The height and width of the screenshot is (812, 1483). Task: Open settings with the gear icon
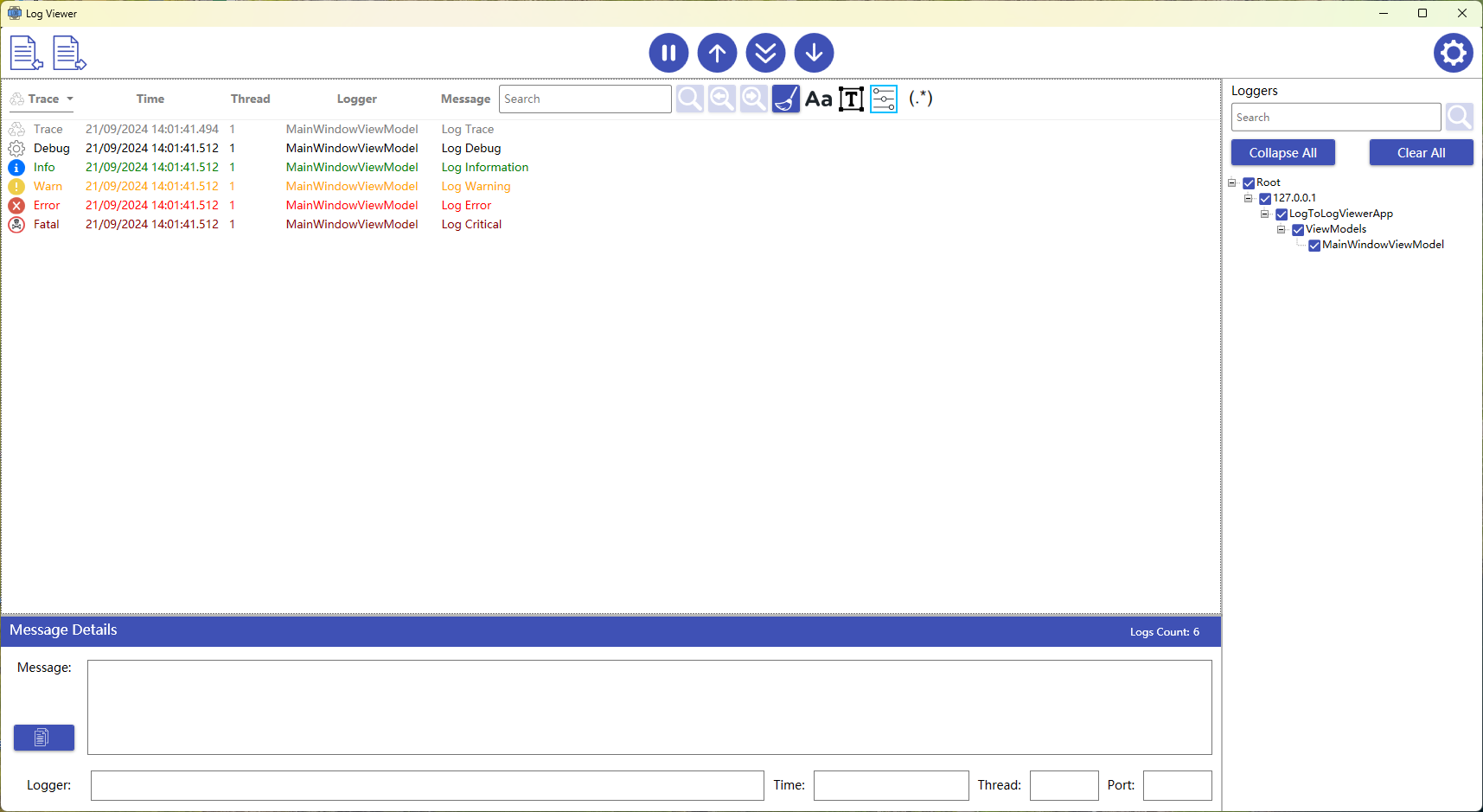click(1453, 53)
